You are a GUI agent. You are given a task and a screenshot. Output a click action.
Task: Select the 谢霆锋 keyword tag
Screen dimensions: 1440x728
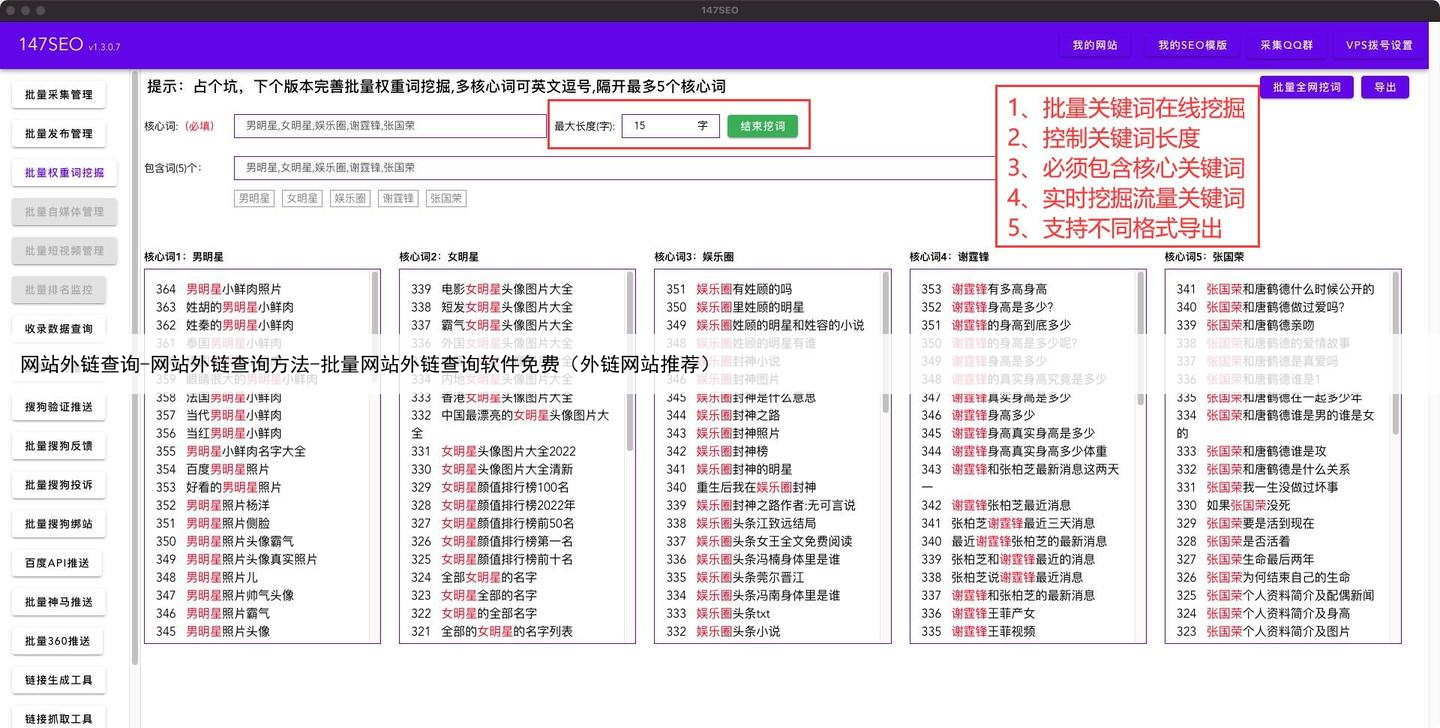coord(397,199)
